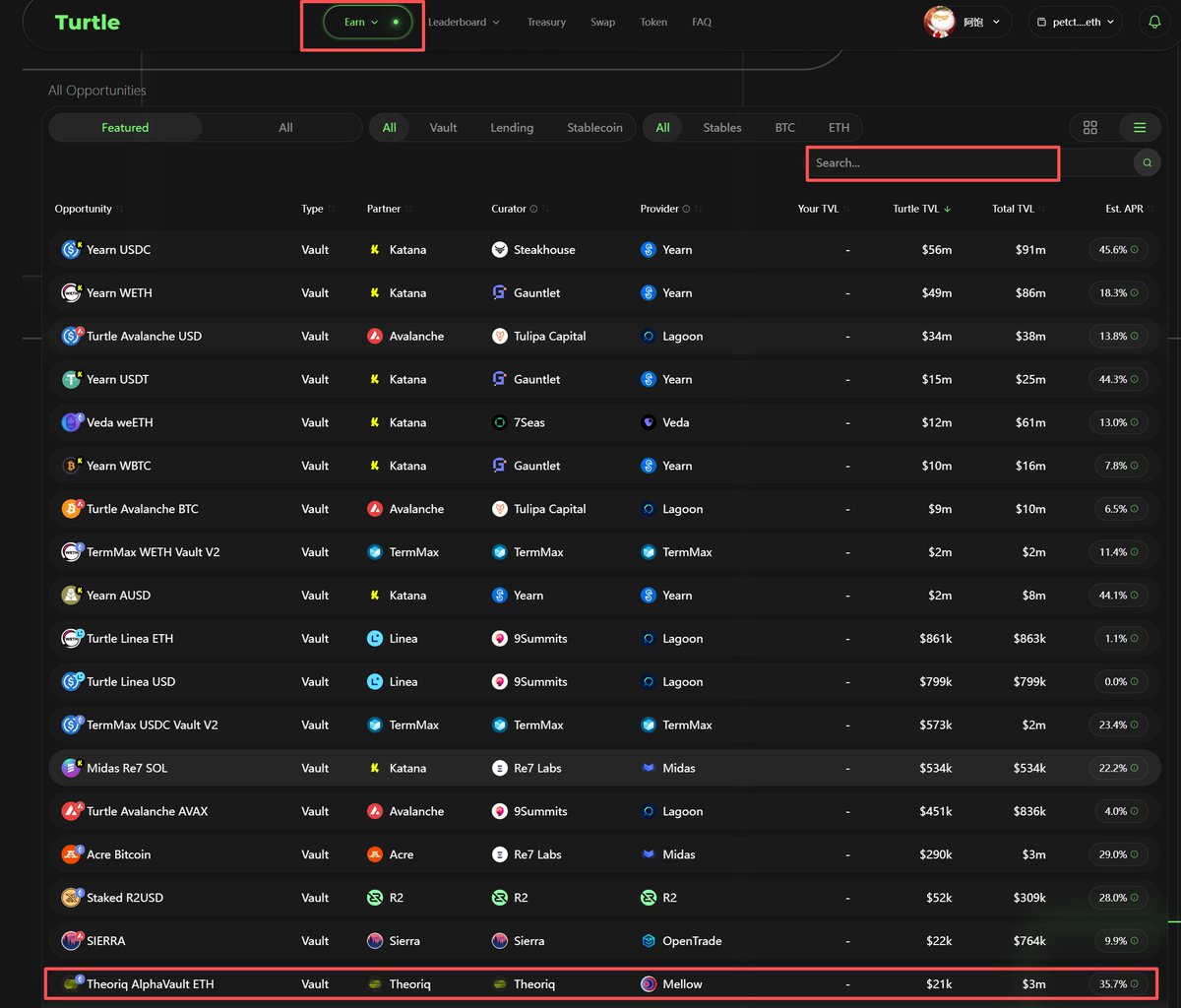Click the Yearn USDC token icon
This screenshot has width=1181, height=1008.
tap(71, 250)
